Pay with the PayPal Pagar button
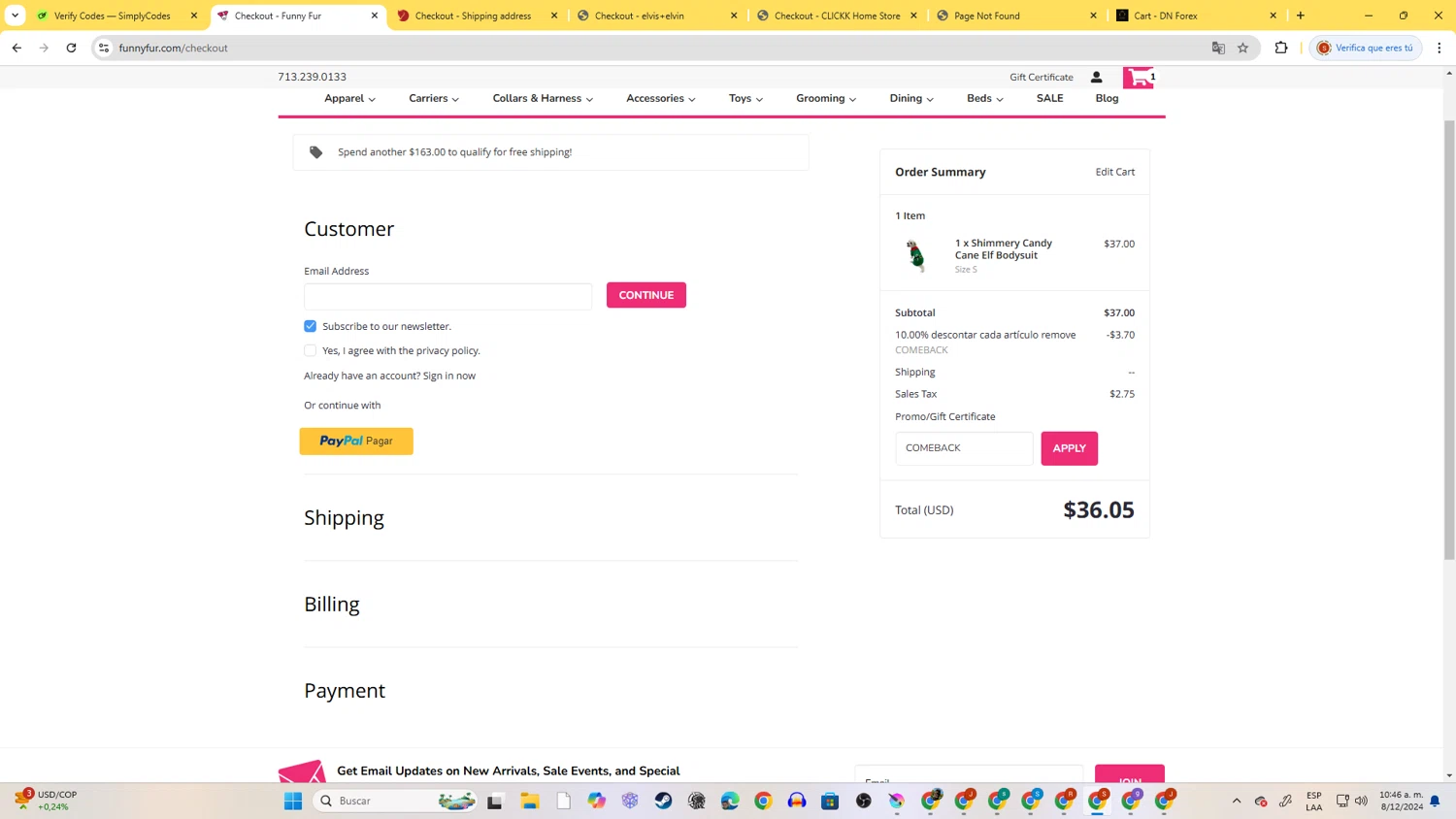The height and width of the screenshot is (819, 1456). 356,441
